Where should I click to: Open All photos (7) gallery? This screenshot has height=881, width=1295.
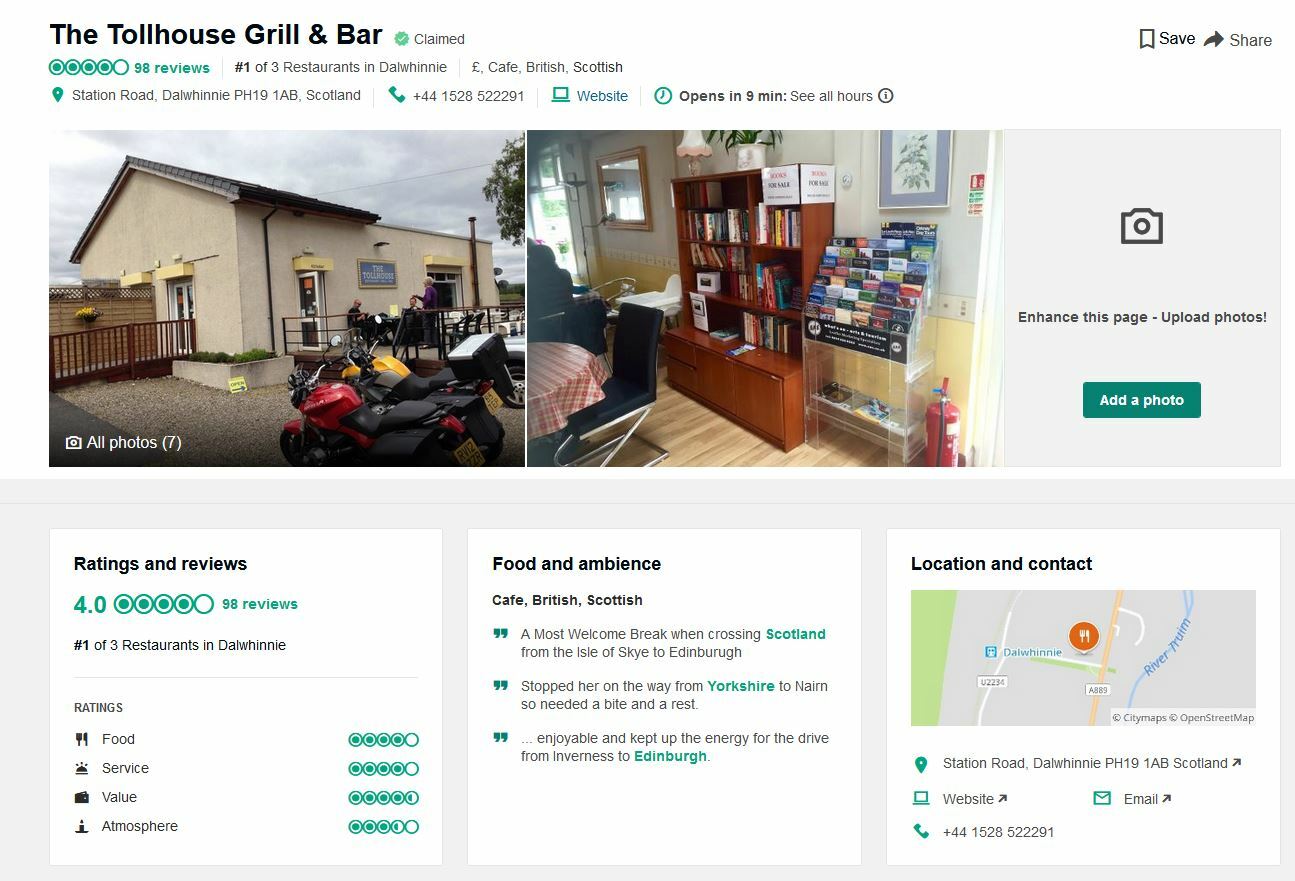[123, 442]
